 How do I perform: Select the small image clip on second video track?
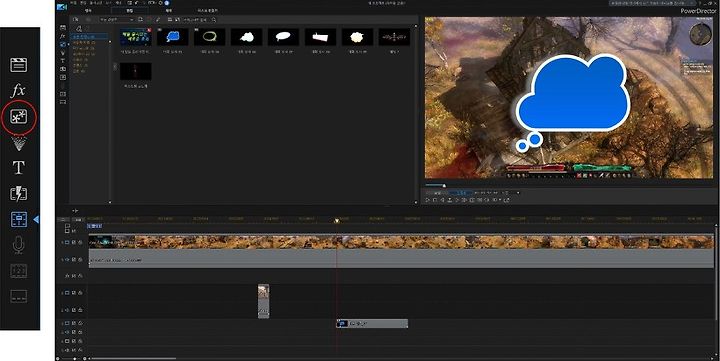[264, 301]
